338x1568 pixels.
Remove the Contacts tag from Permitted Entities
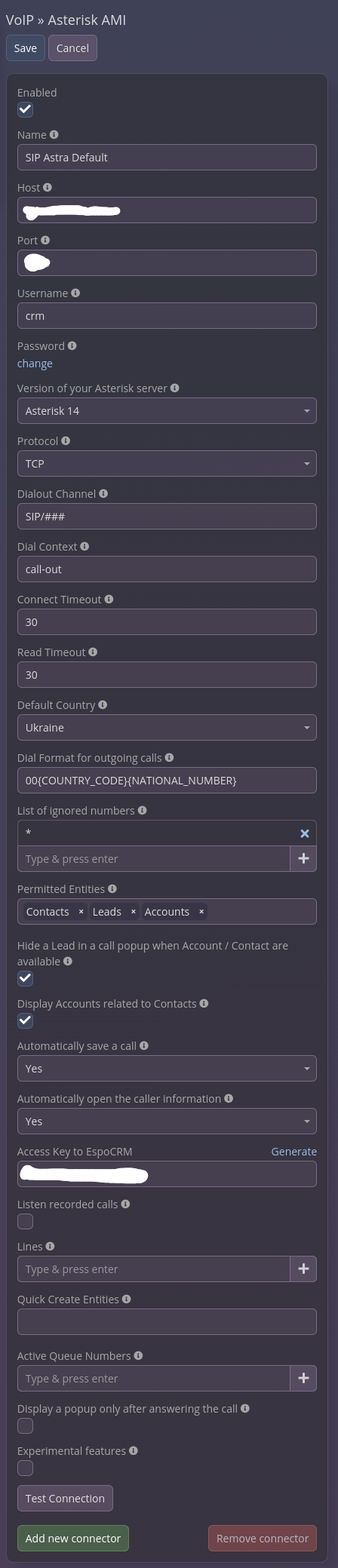(x=81, y=912)
